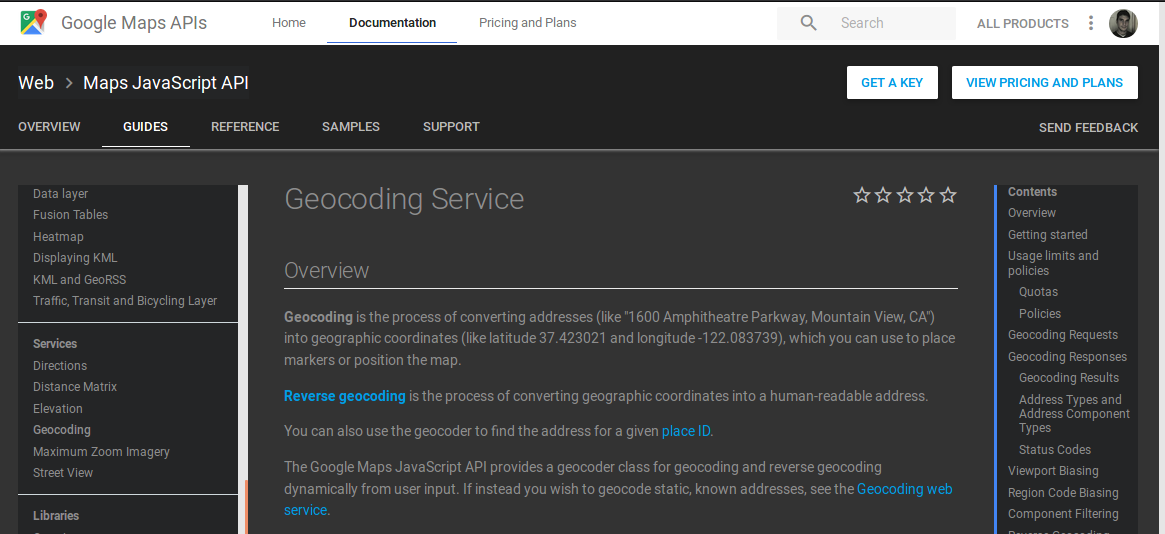Open the Home tab
Viewport: 1165px width, 534px height.
tap(288, 23)
